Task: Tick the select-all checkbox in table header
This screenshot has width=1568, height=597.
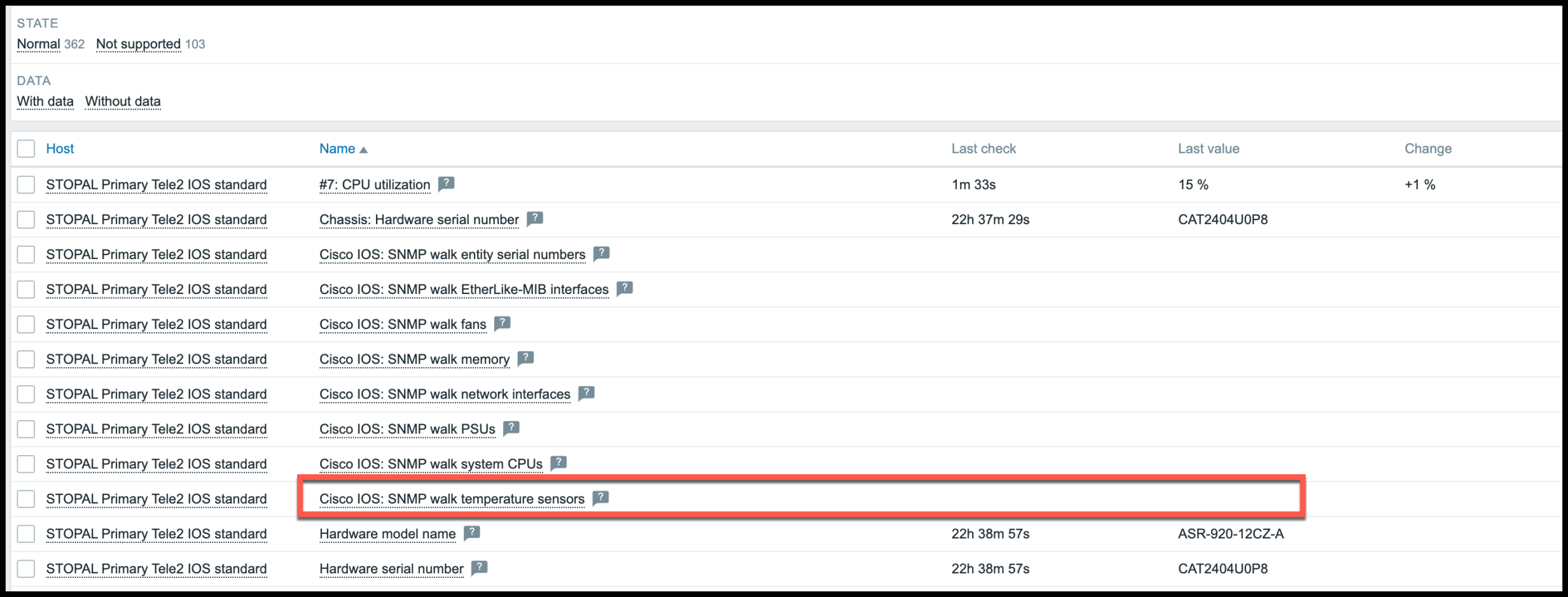Action: coord(26,149)
